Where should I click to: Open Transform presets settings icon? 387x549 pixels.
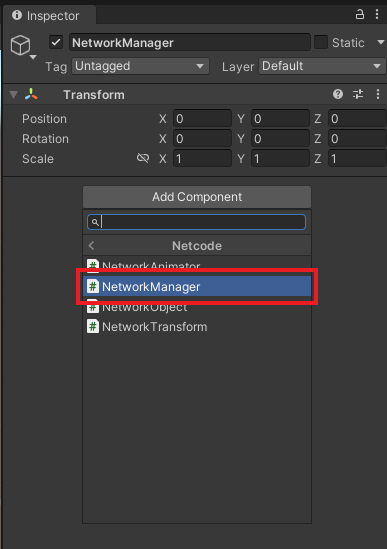point(358,94)
